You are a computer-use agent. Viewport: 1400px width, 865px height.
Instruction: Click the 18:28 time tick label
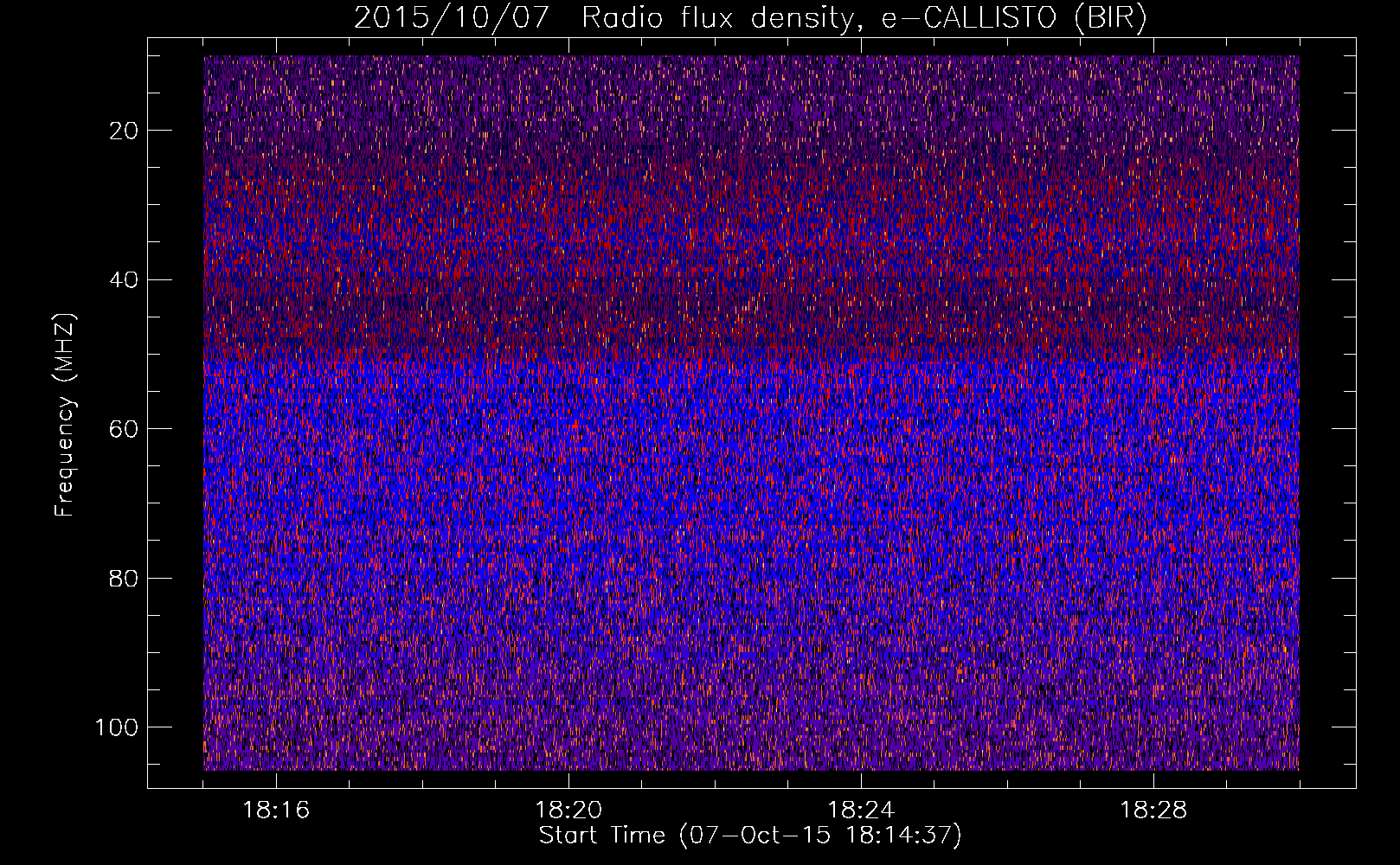(x=1153, y=811)
